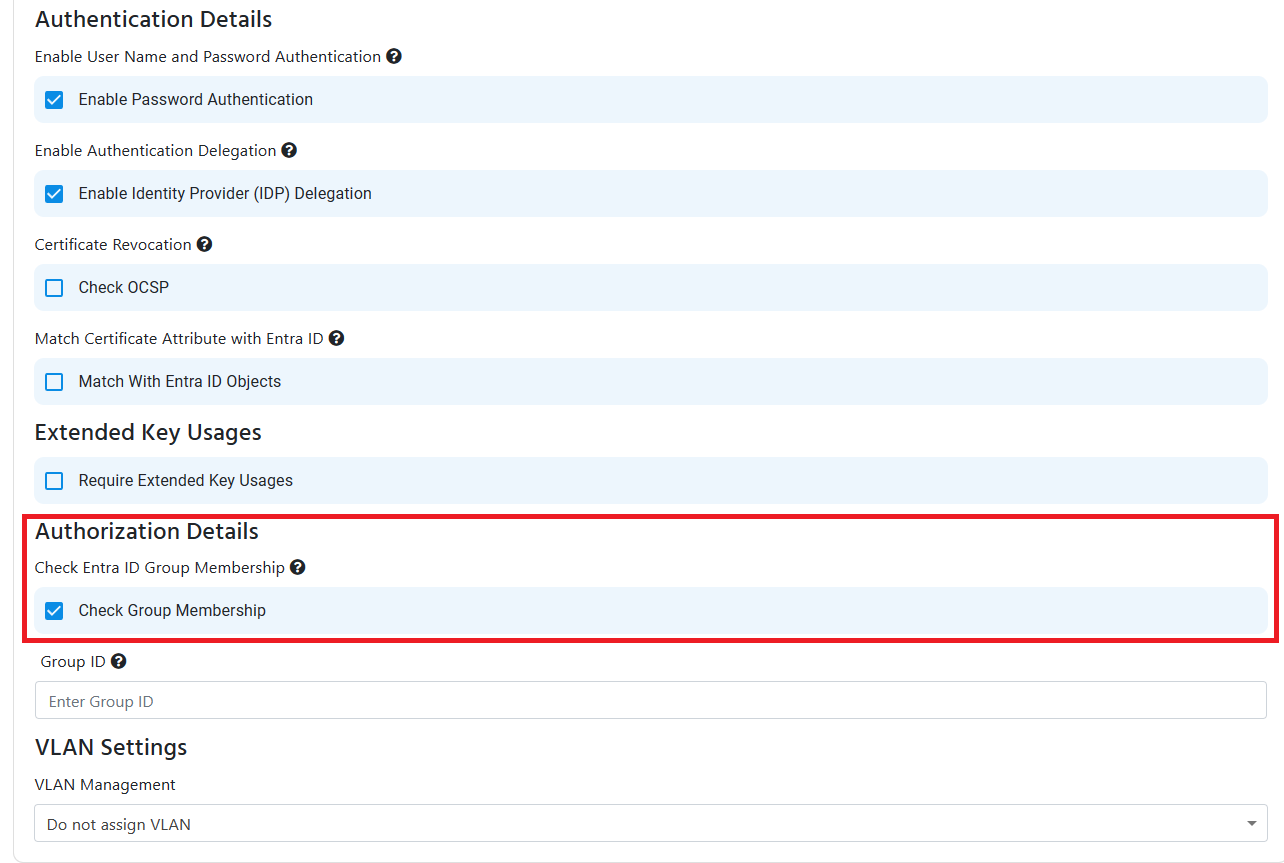Focus the Enter Group ID input field

[651, 701]
